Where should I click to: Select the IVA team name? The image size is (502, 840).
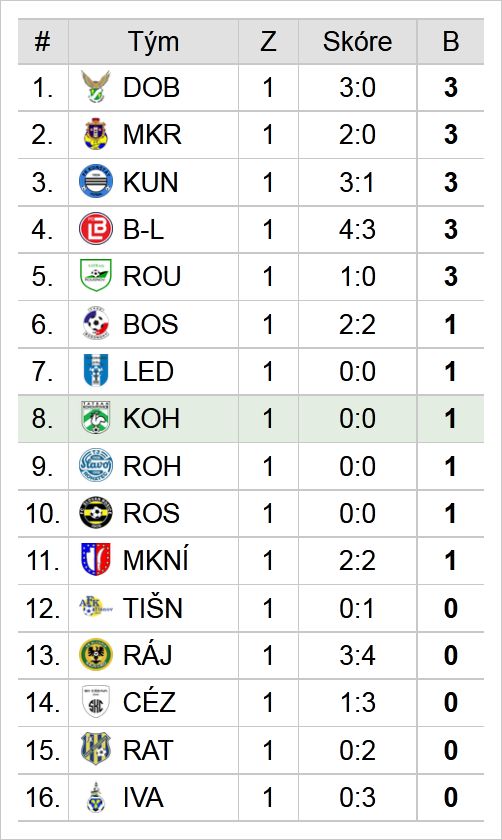tap(143, 797)
